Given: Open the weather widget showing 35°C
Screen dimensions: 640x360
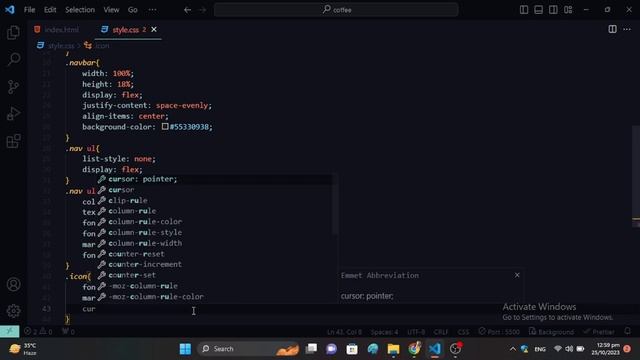Looking at the screenshot, I should pos(23,349).
